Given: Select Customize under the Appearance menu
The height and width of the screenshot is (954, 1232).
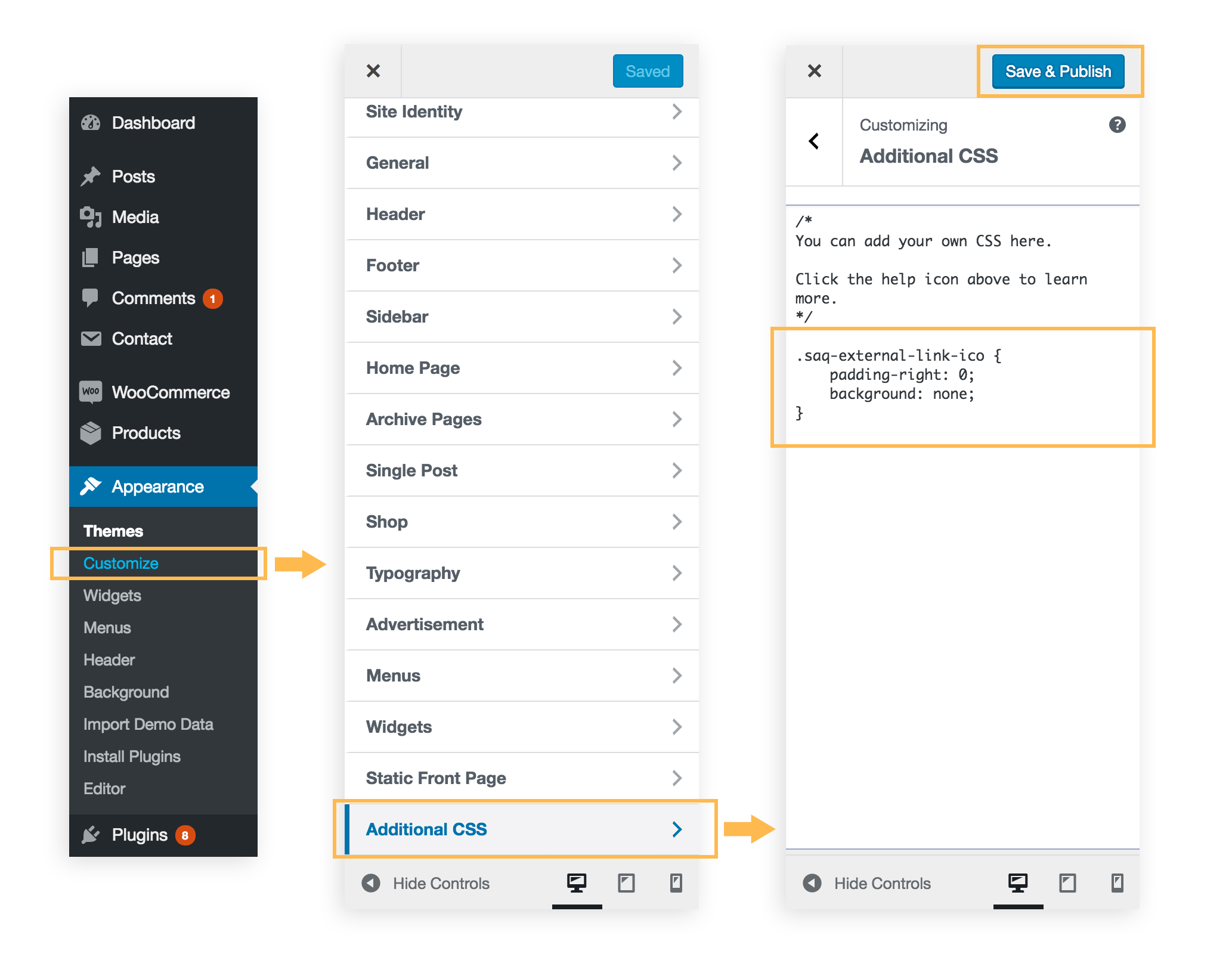Looking at the screenshot, I should pyautogui.click(x=121, y=563).
